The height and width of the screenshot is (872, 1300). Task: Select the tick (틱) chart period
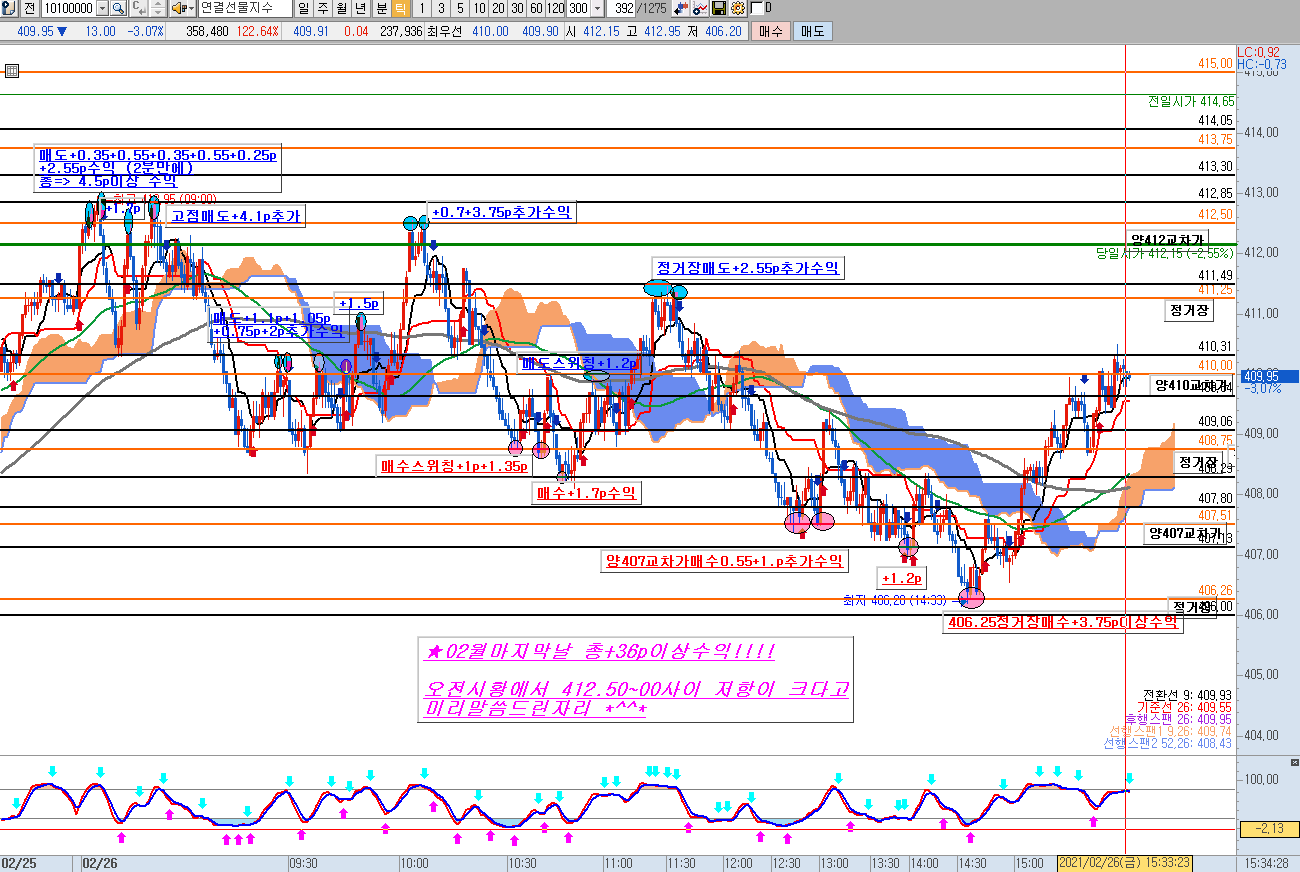click(x=400, y=8)
